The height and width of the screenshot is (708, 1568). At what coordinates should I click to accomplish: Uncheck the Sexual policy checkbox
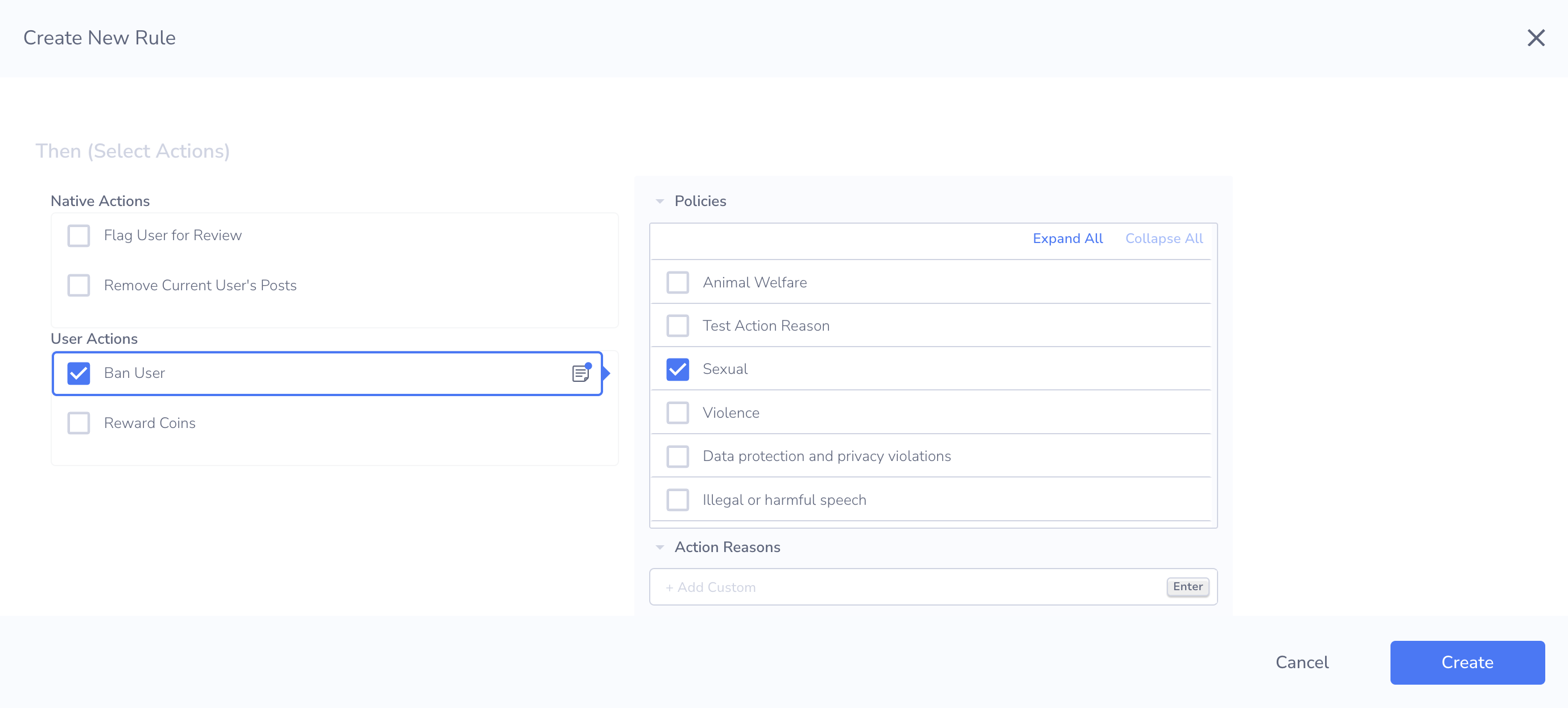pos(678,369)
